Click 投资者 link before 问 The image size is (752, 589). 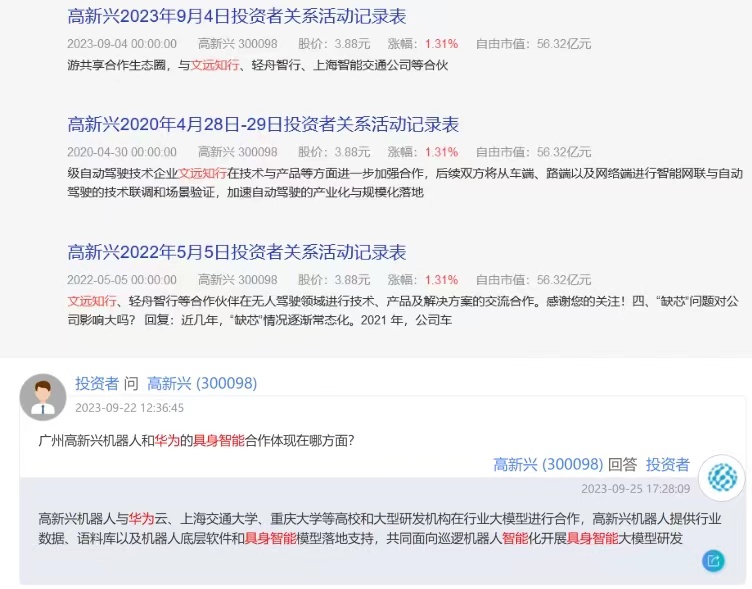(97, 383)
